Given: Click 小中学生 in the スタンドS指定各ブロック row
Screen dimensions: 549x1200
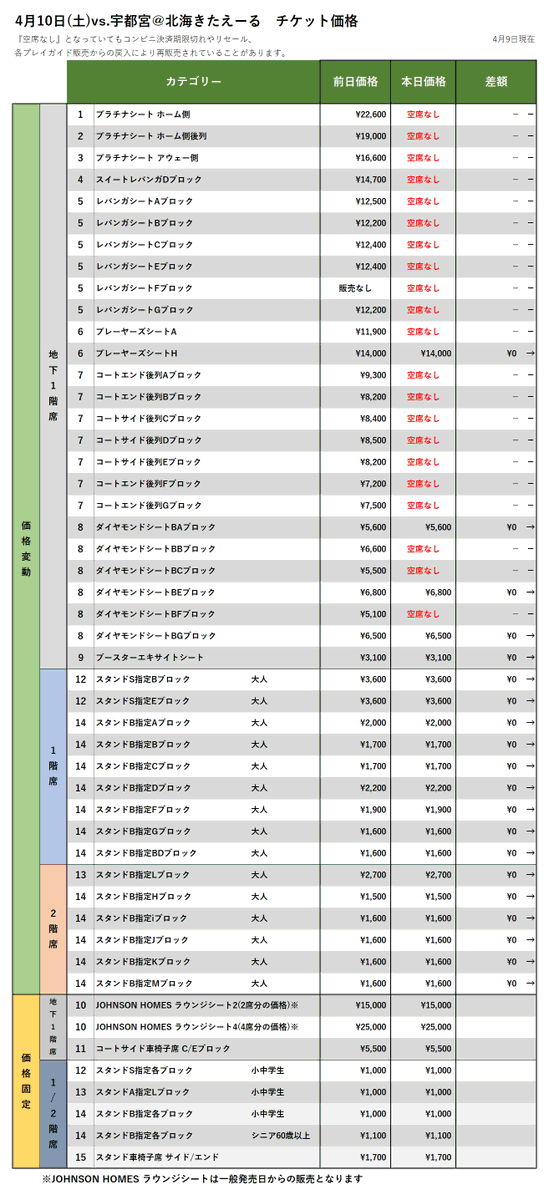Looking at the screenshot, I should 267,1070.
